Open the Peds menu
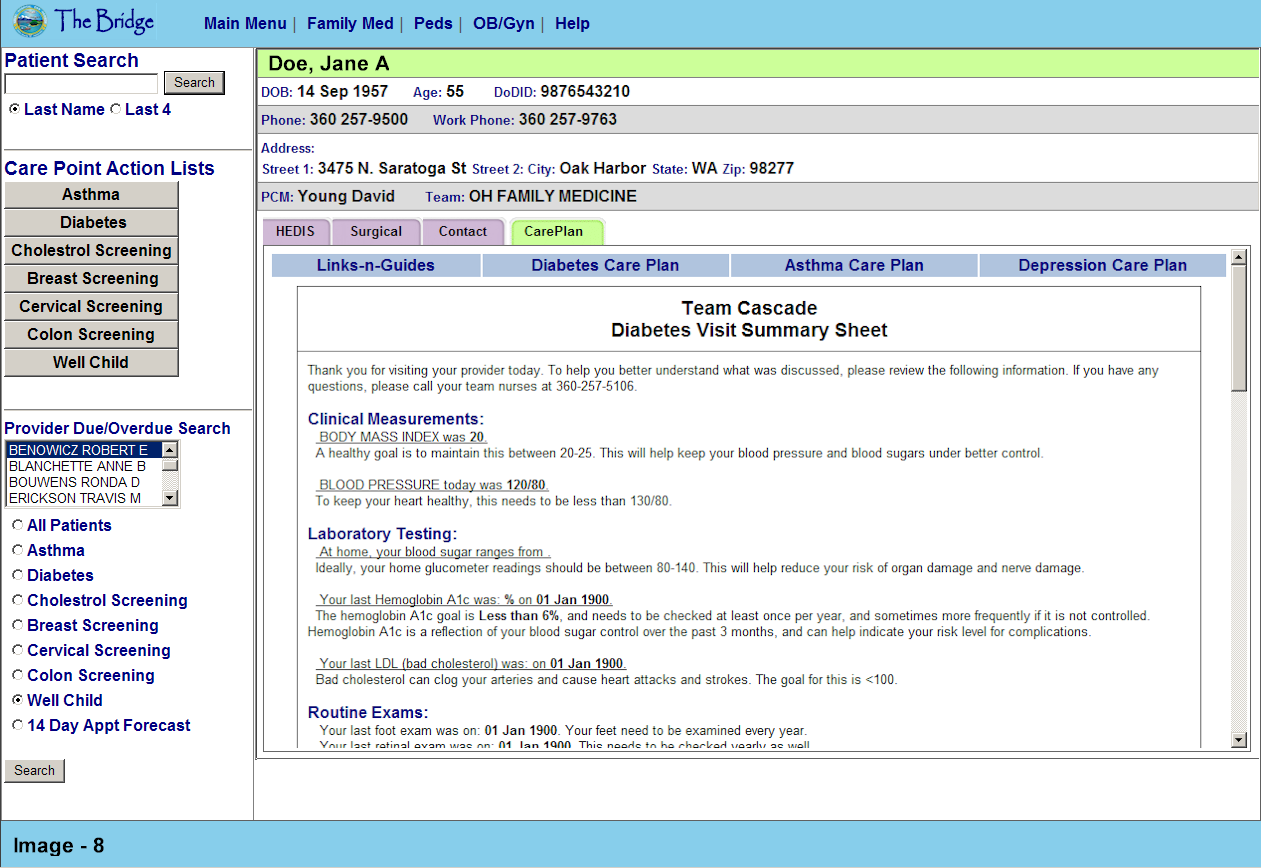Image resolution: width=1261 pixels, height=868 pixels. click(x=433, y=23)
